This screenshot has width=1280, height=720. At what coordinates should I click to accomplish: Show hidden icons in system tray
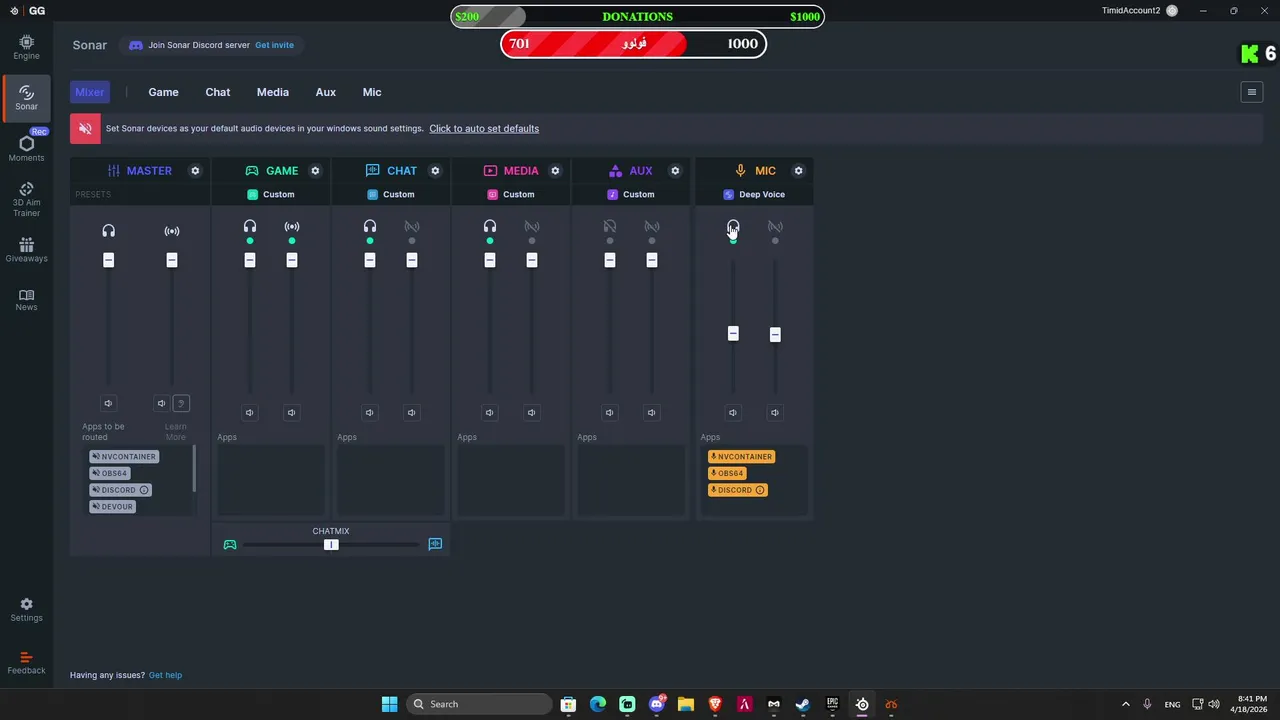coord(1125,704)
